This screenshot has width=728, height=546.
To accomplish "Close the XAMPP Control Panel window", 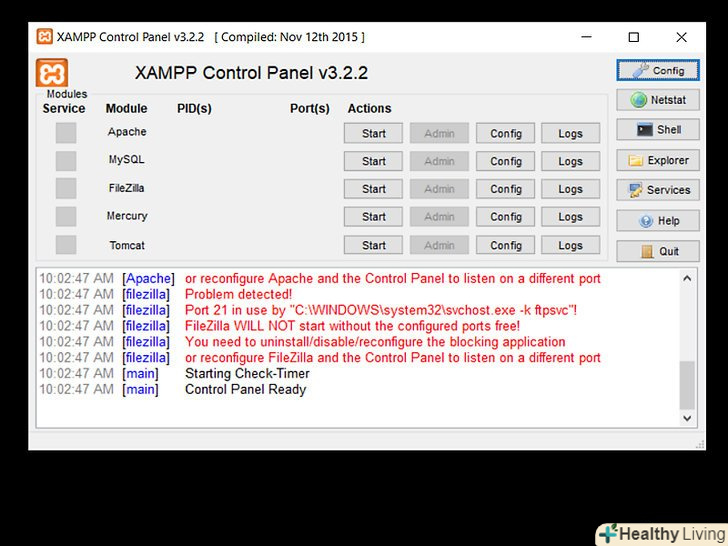I will (681, 37).
